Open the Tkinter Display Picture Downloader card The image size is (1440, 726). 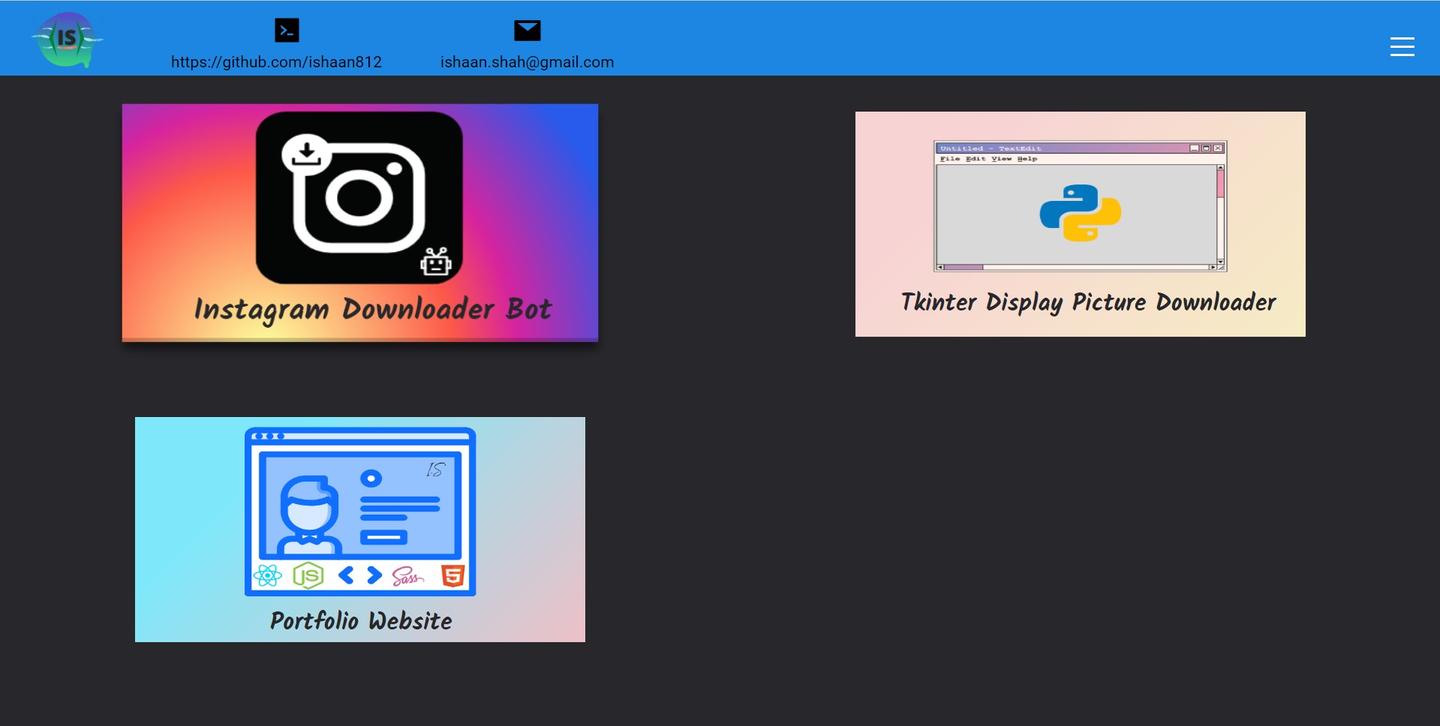pos(1080,224)
